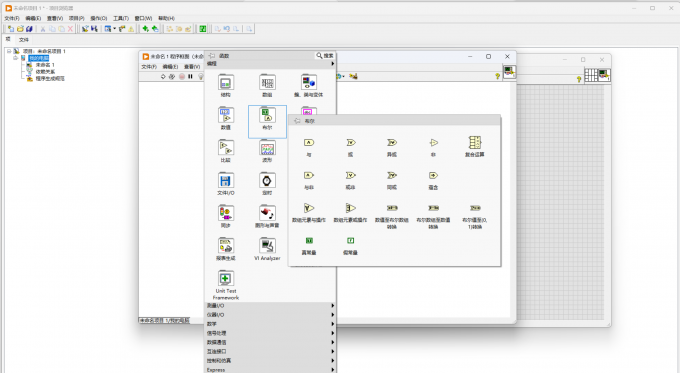Screen dimensions: 680x373
Task: Select the True Constant (真常量)
Action: point(309,245)
